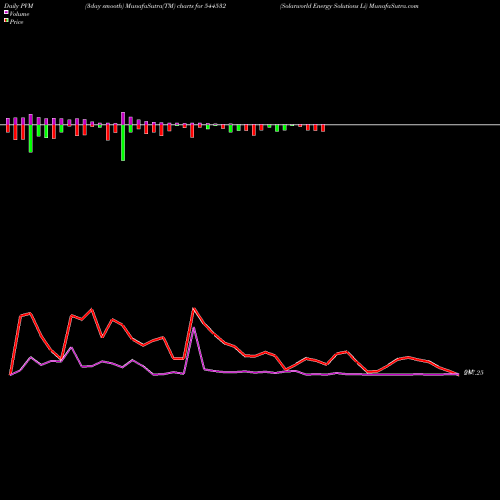Click the Volume legend color swatch
500x500 pixels.
[6, 12]
